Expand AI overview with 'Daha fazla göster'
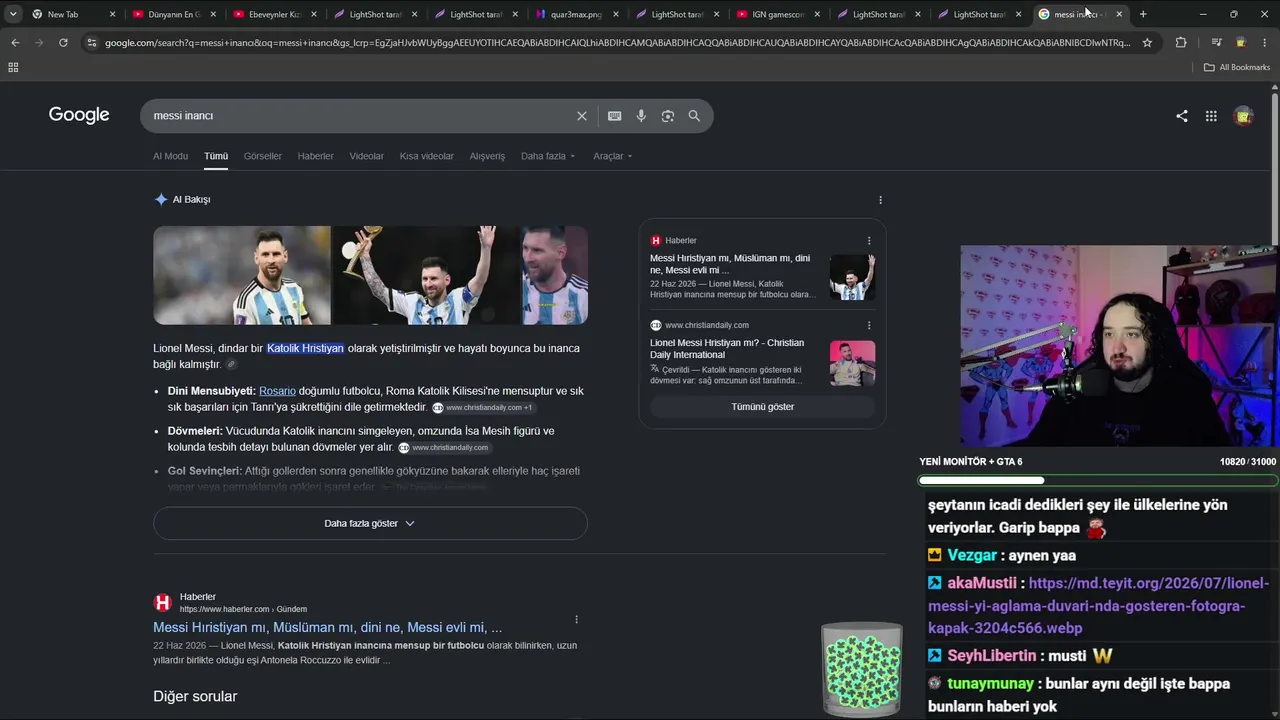Image resolution: width=1280 pixels, height=720 pixels. point(370,523)
